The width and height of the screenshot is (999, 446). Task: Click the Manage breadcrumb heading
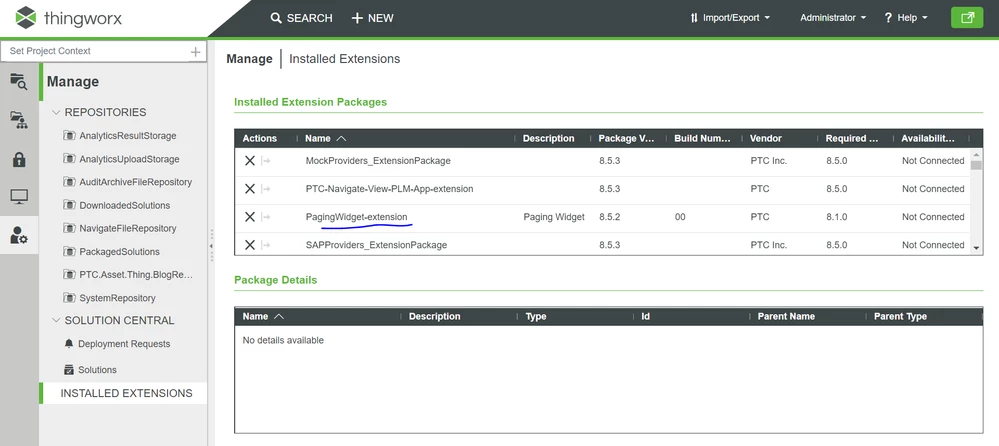coord(249,59)
